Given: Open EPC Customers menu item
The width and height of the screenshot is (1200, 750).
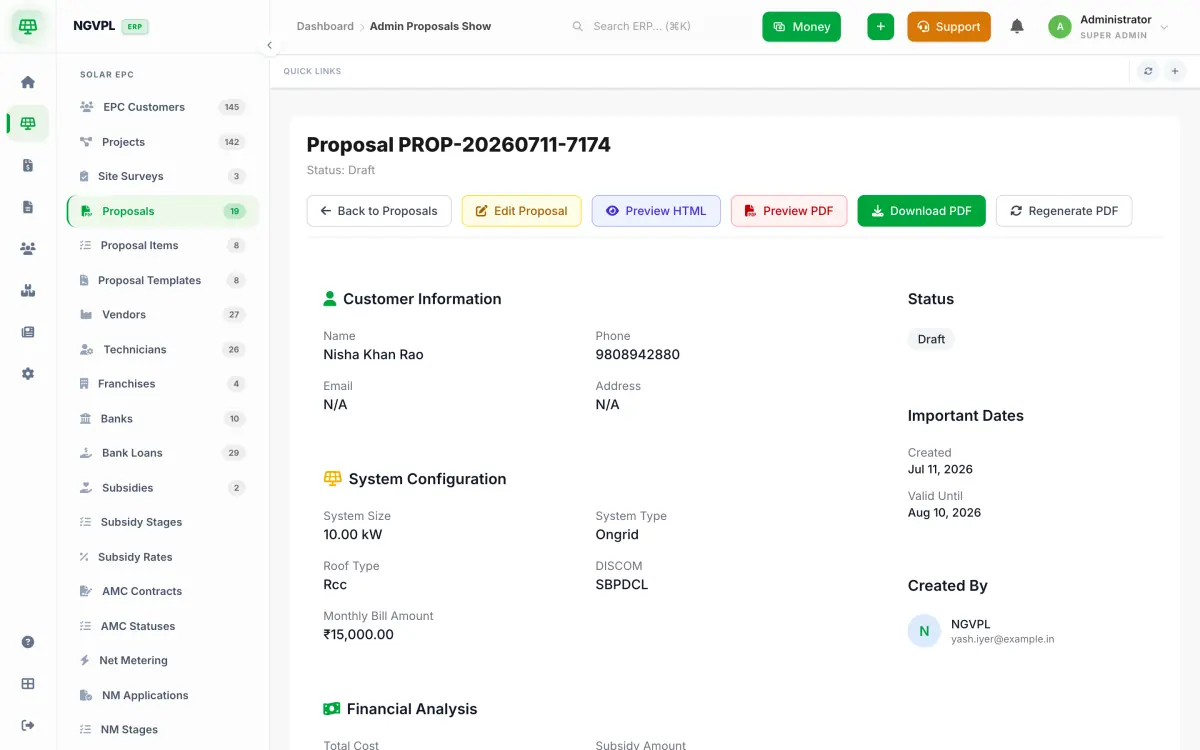Looking at the screenshot, I should click(162, 107).
